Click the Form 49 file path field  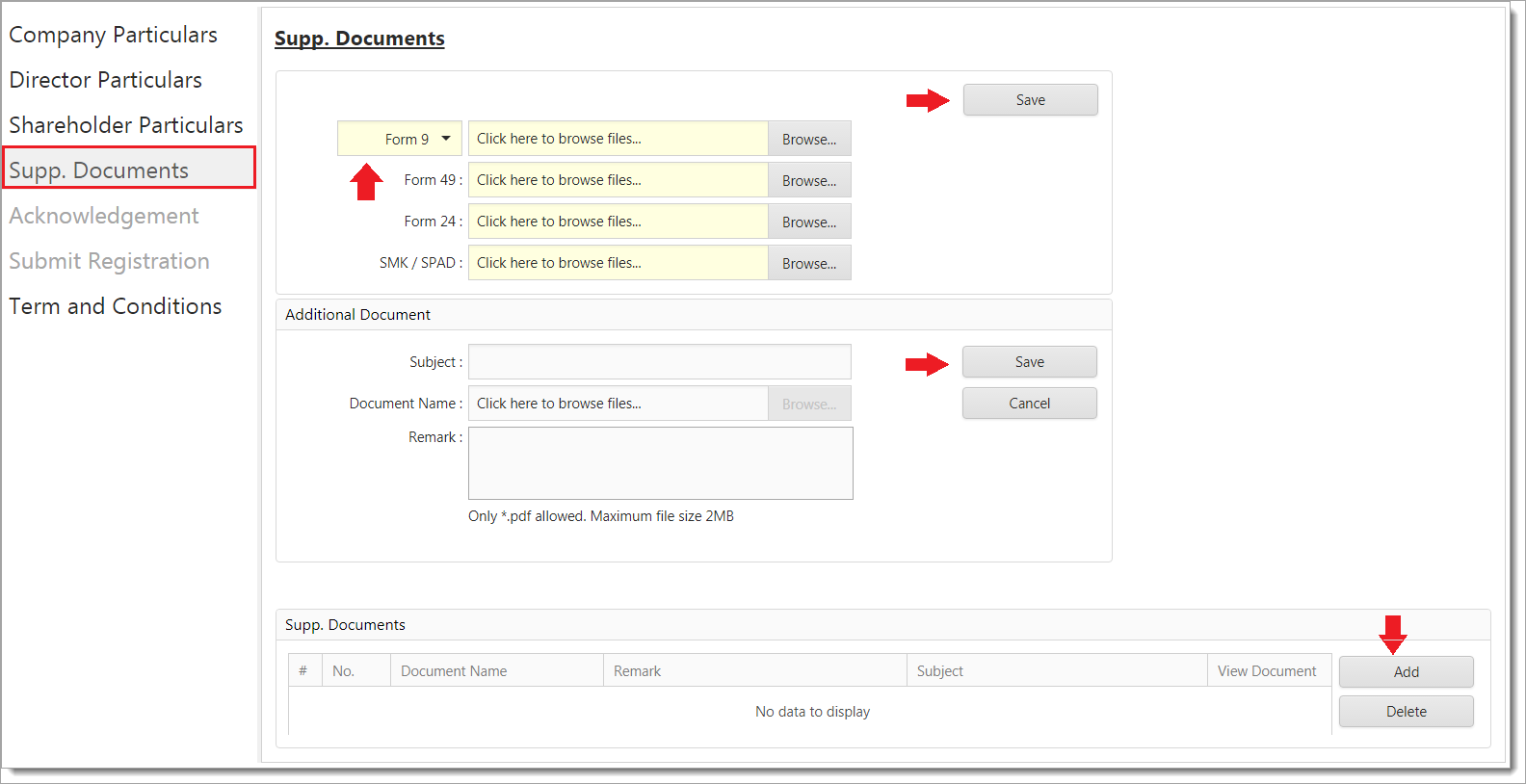[618, 180]
